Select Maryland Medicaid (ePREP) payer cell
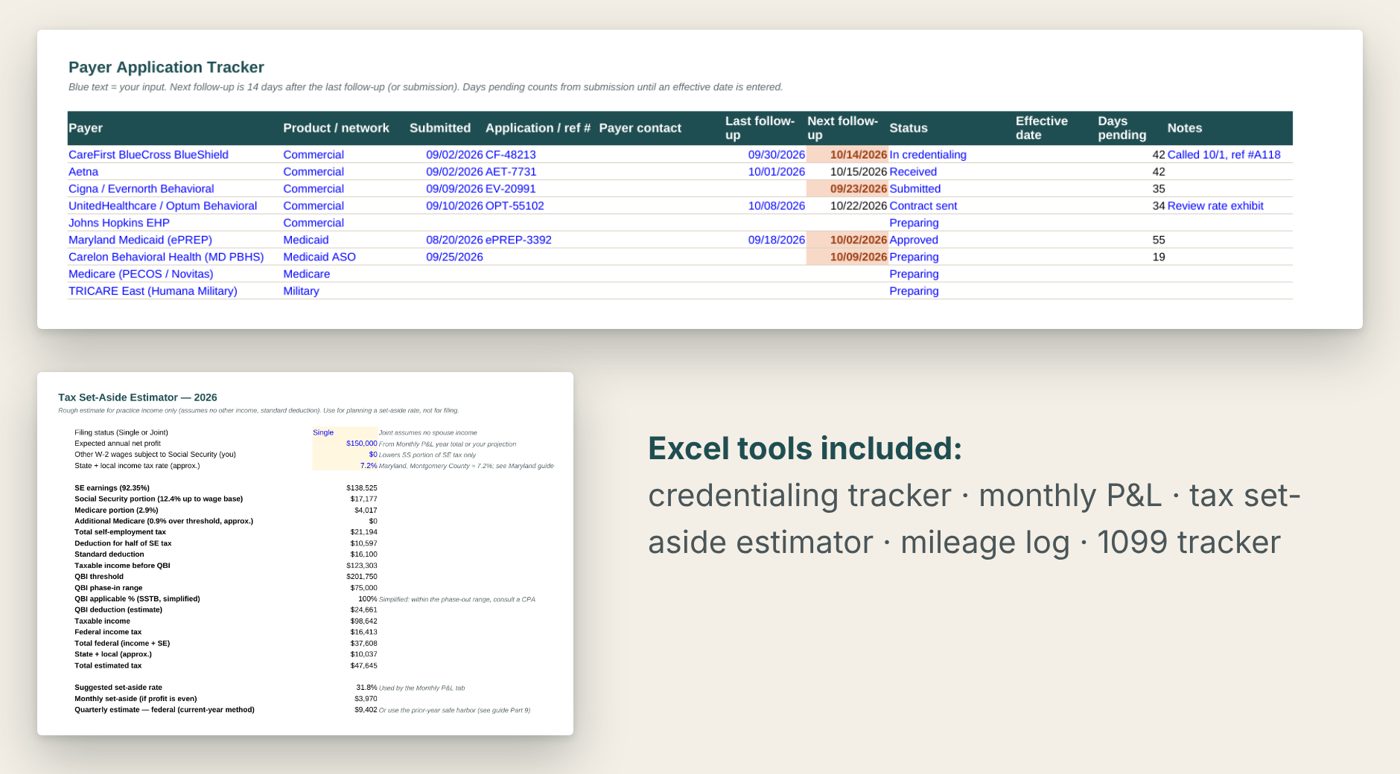 coord(140,240)
